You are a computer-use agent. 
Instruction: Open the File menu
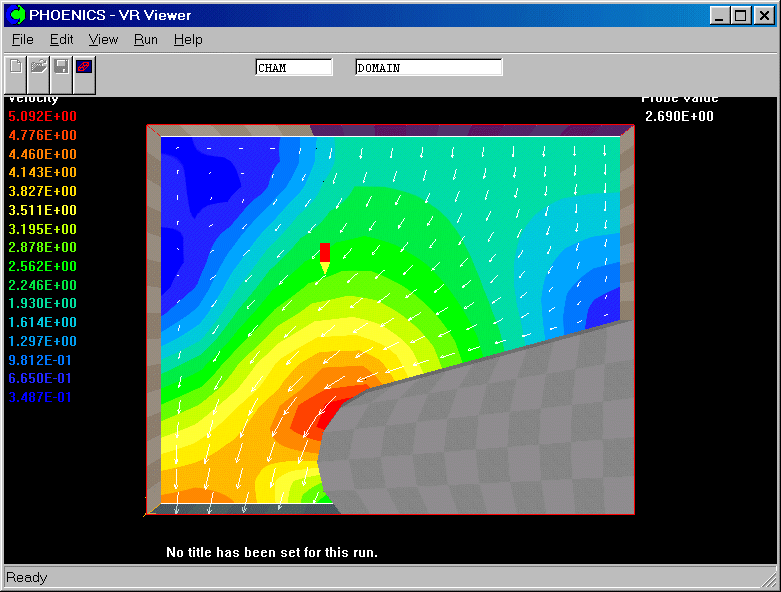coord(22,39)
